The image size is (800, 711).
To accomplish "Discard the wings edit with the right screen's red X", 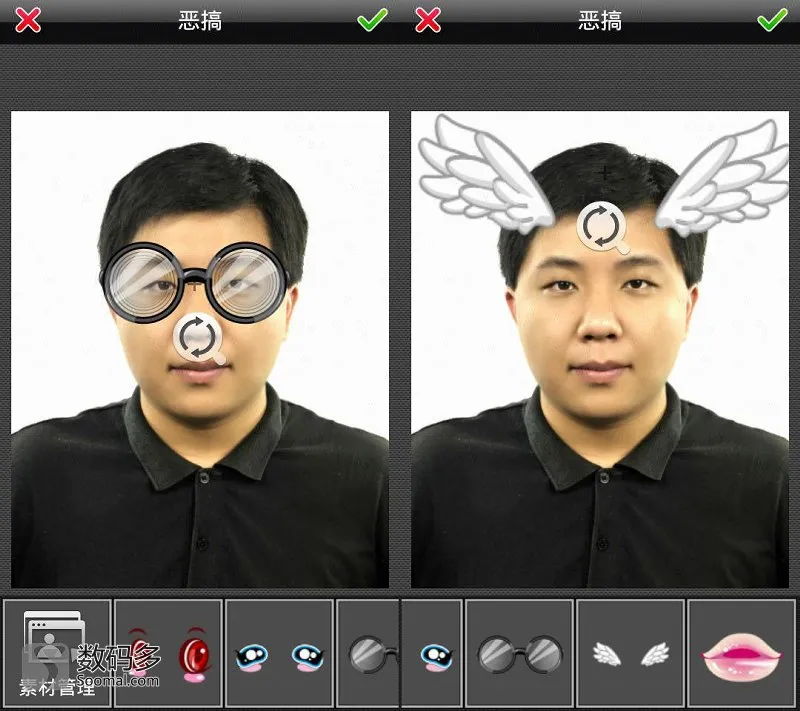I will [x=428, y=21].
